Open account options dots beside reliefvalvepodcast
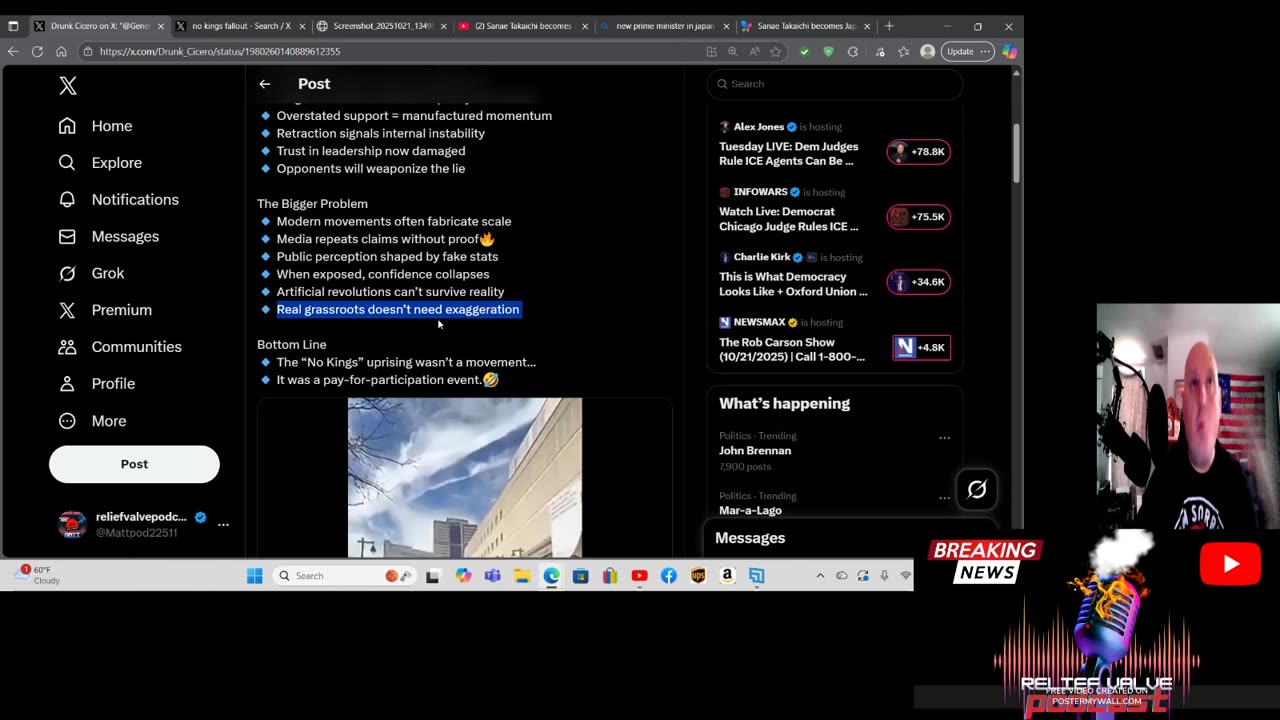1280x720 pixels. pos(223,524)
